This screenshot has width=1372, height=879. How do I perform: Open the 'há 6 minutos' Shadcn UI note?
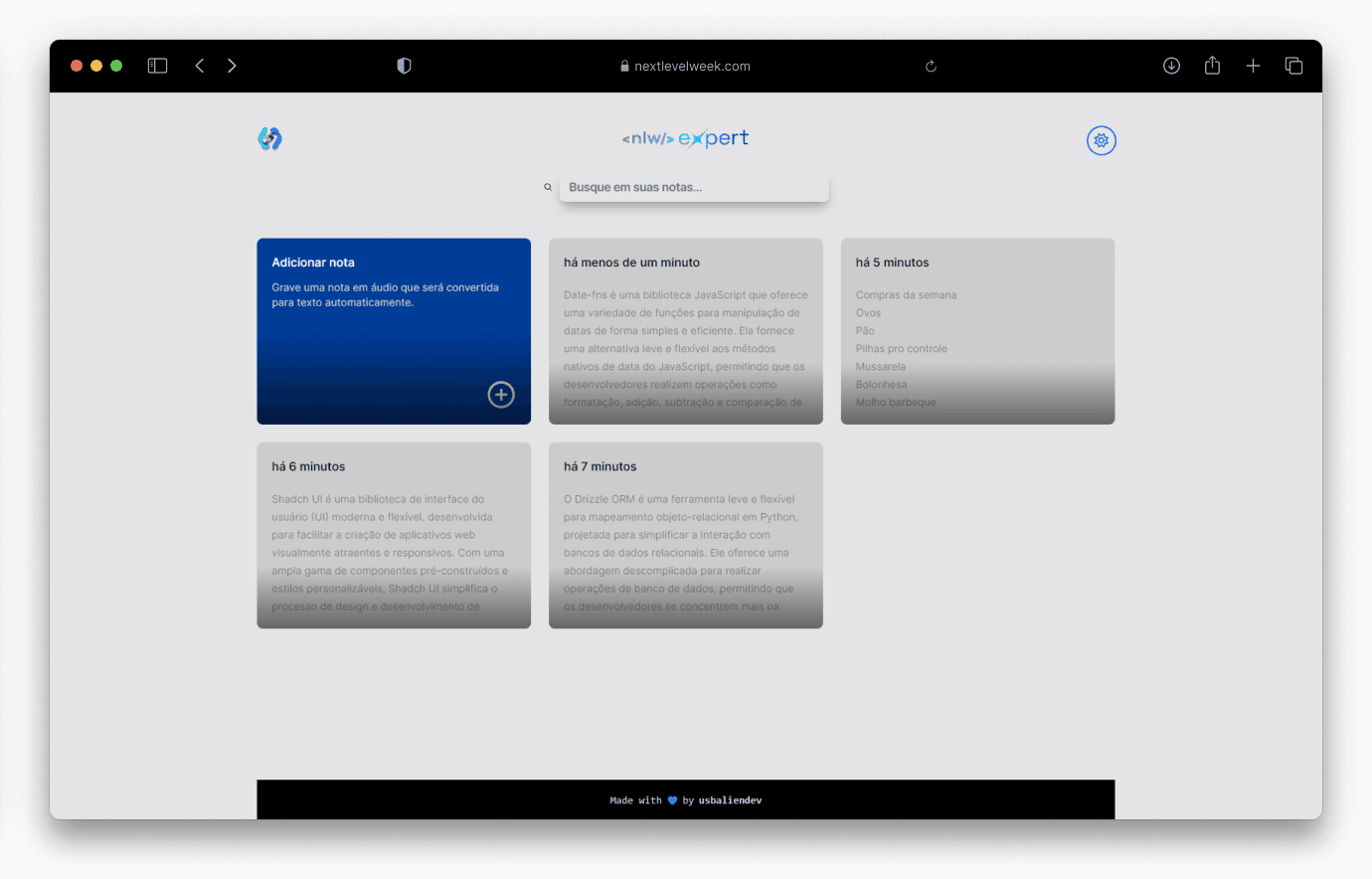(x=394, y=536)
